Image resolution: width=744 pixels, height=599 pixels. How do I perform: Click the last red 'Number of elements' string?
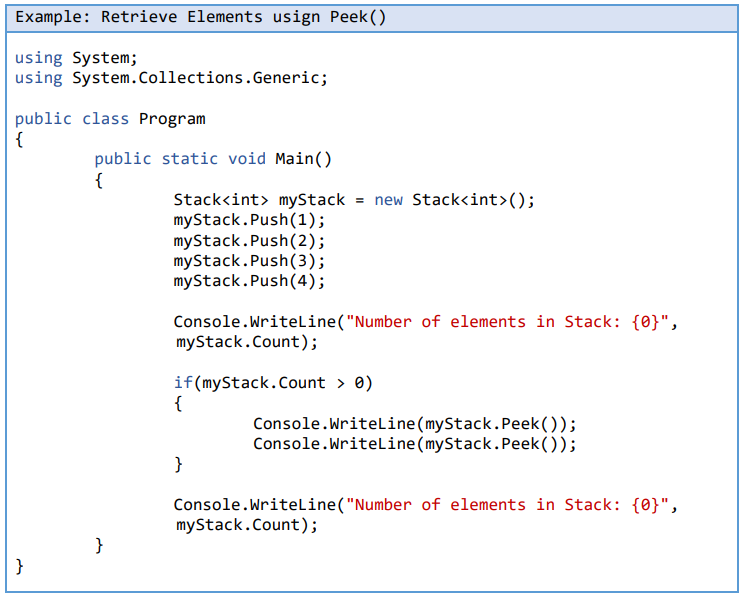point(508,505)
